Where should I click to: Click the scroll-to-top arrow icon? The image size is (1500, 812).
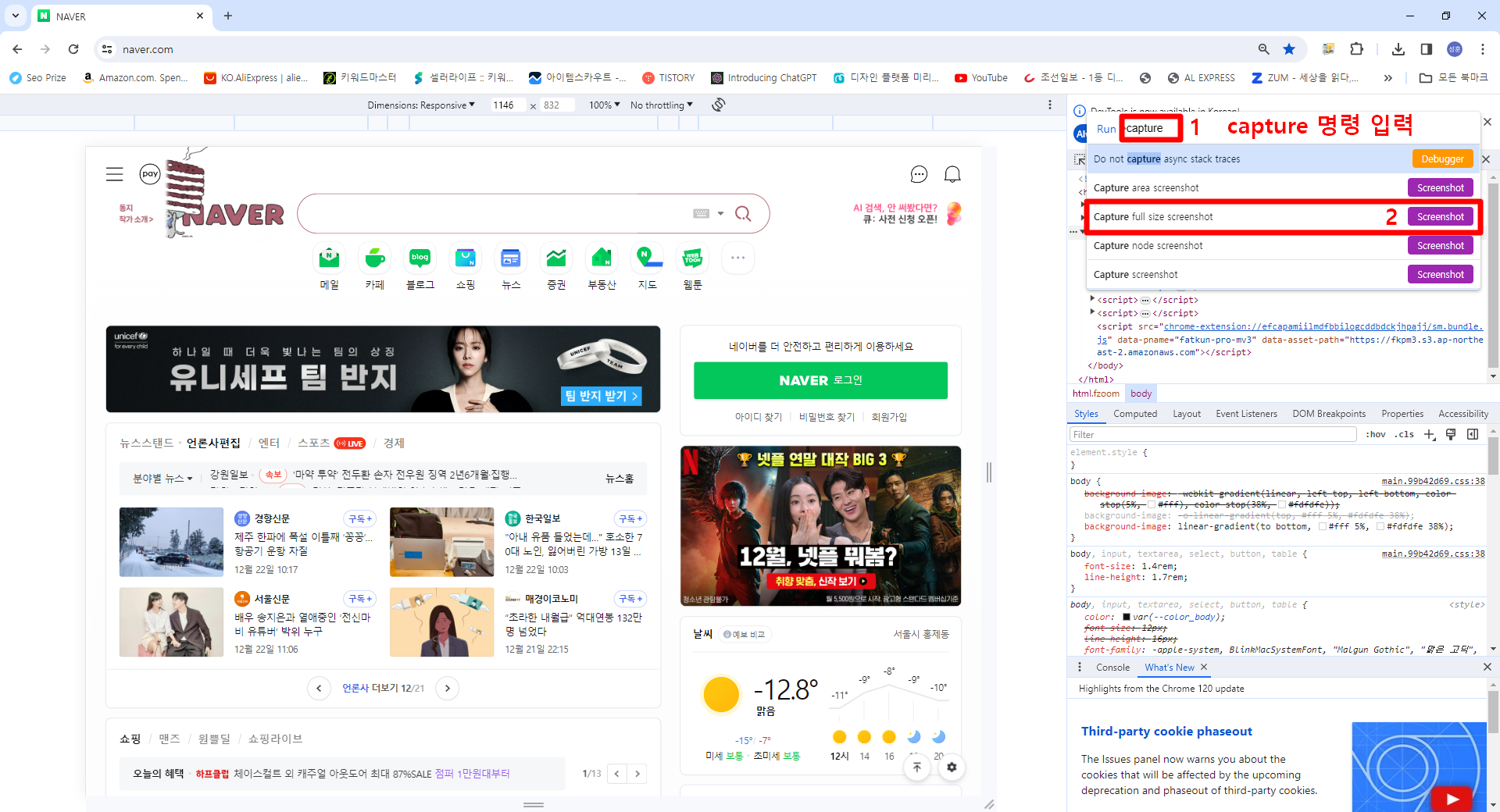(x=917, y=767)
